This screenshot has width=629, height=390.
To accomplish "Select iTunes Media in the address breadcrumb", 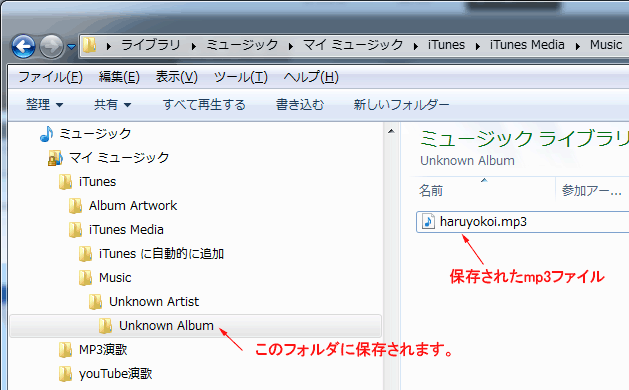I will 527,45.
